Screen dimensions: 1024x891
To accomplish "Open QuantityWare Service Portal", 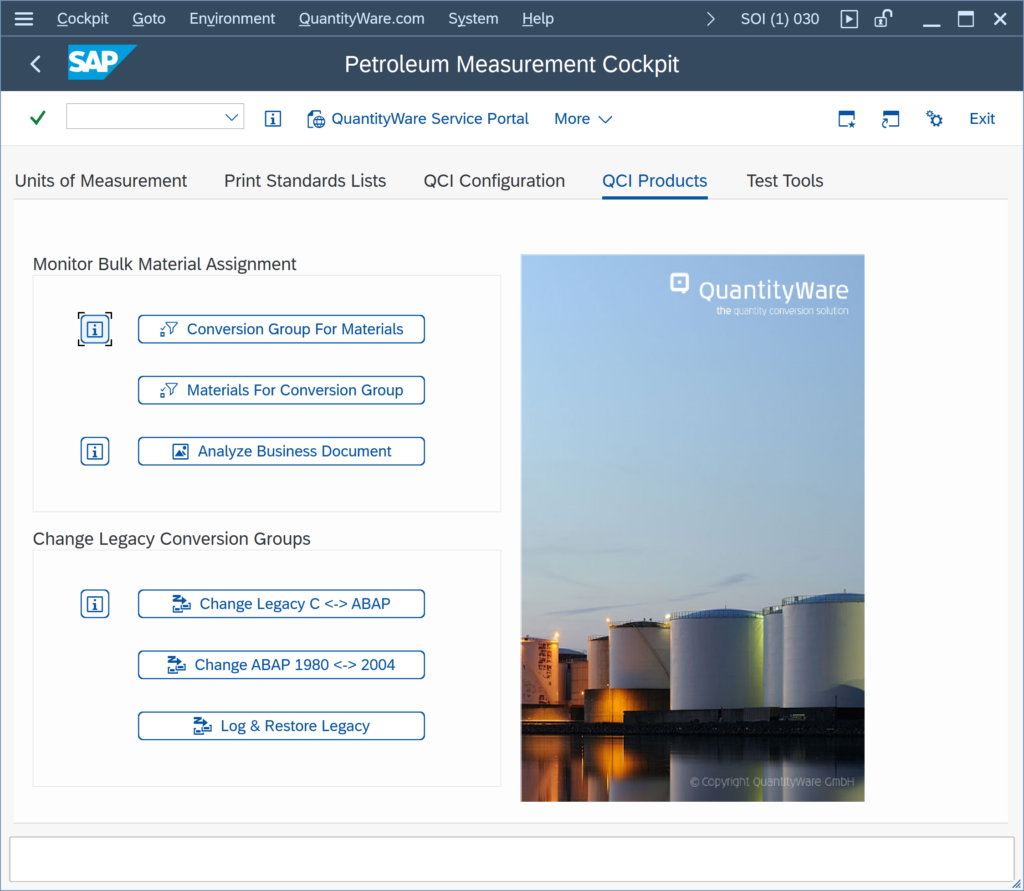I will click(x=418, y=119).
